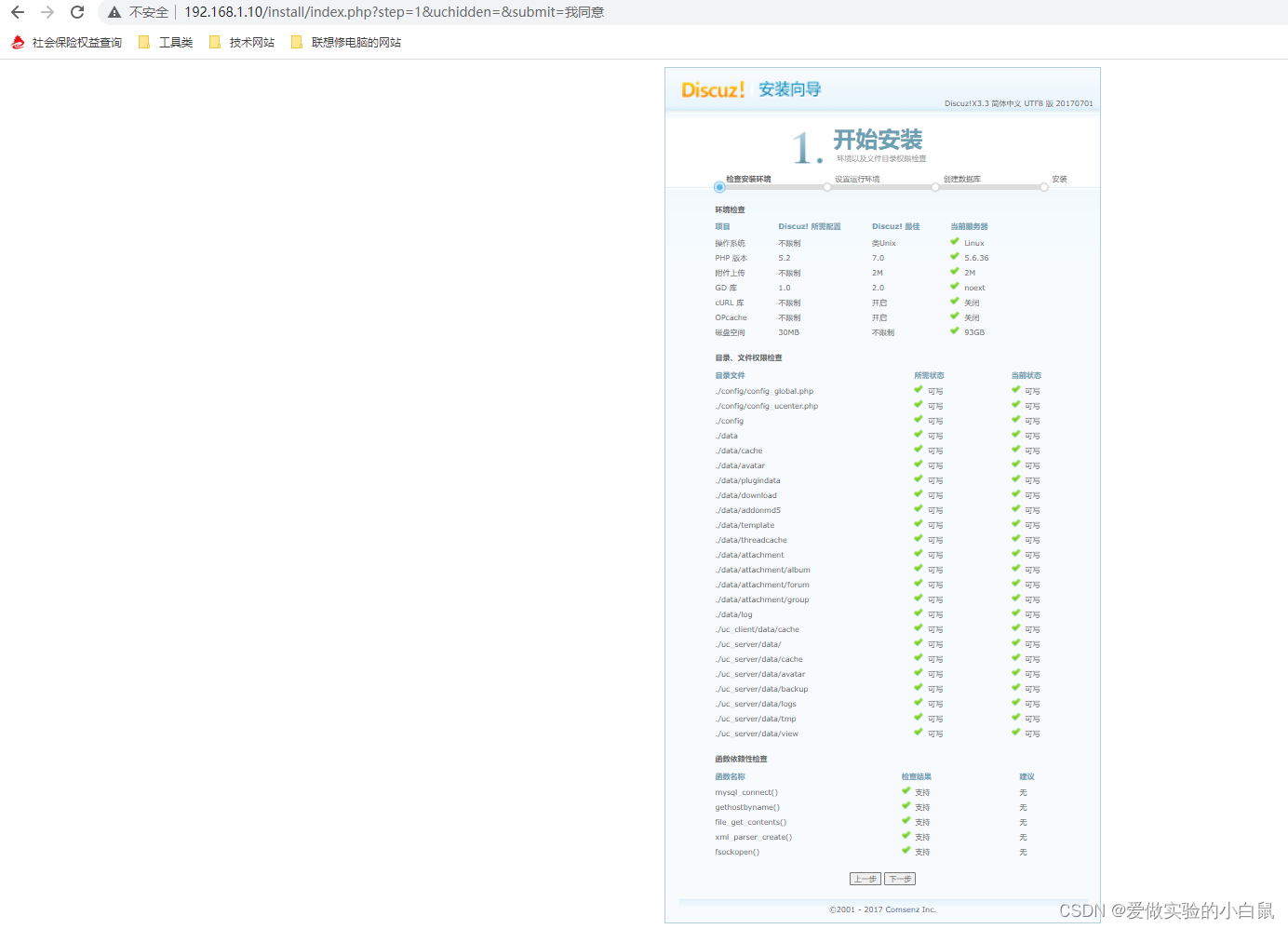Reload the page with the refresh icon
Screen dimensions: 1288x929
(x=77, y=12)
